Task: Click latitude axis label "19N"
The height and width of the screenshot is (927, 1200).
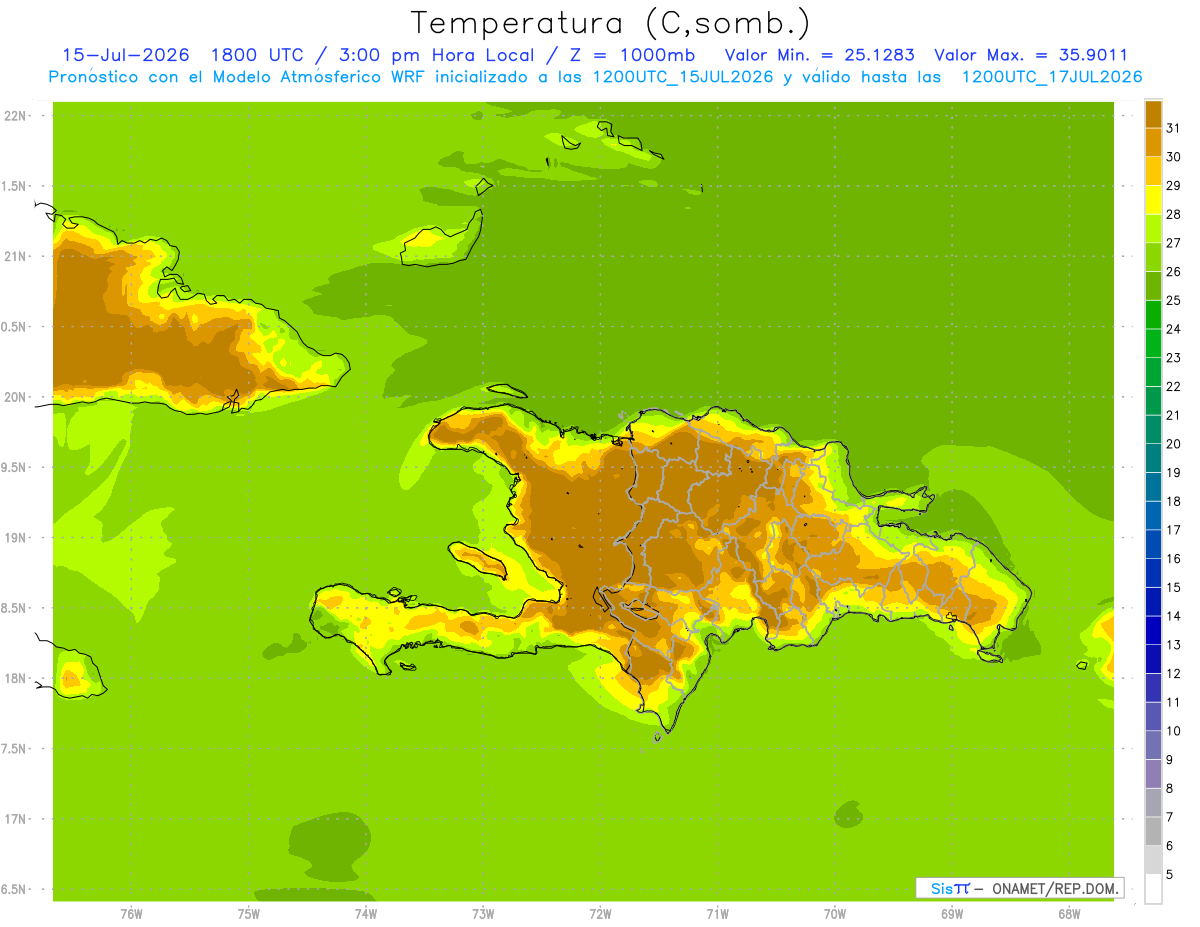Action: [x=14, y=538]
